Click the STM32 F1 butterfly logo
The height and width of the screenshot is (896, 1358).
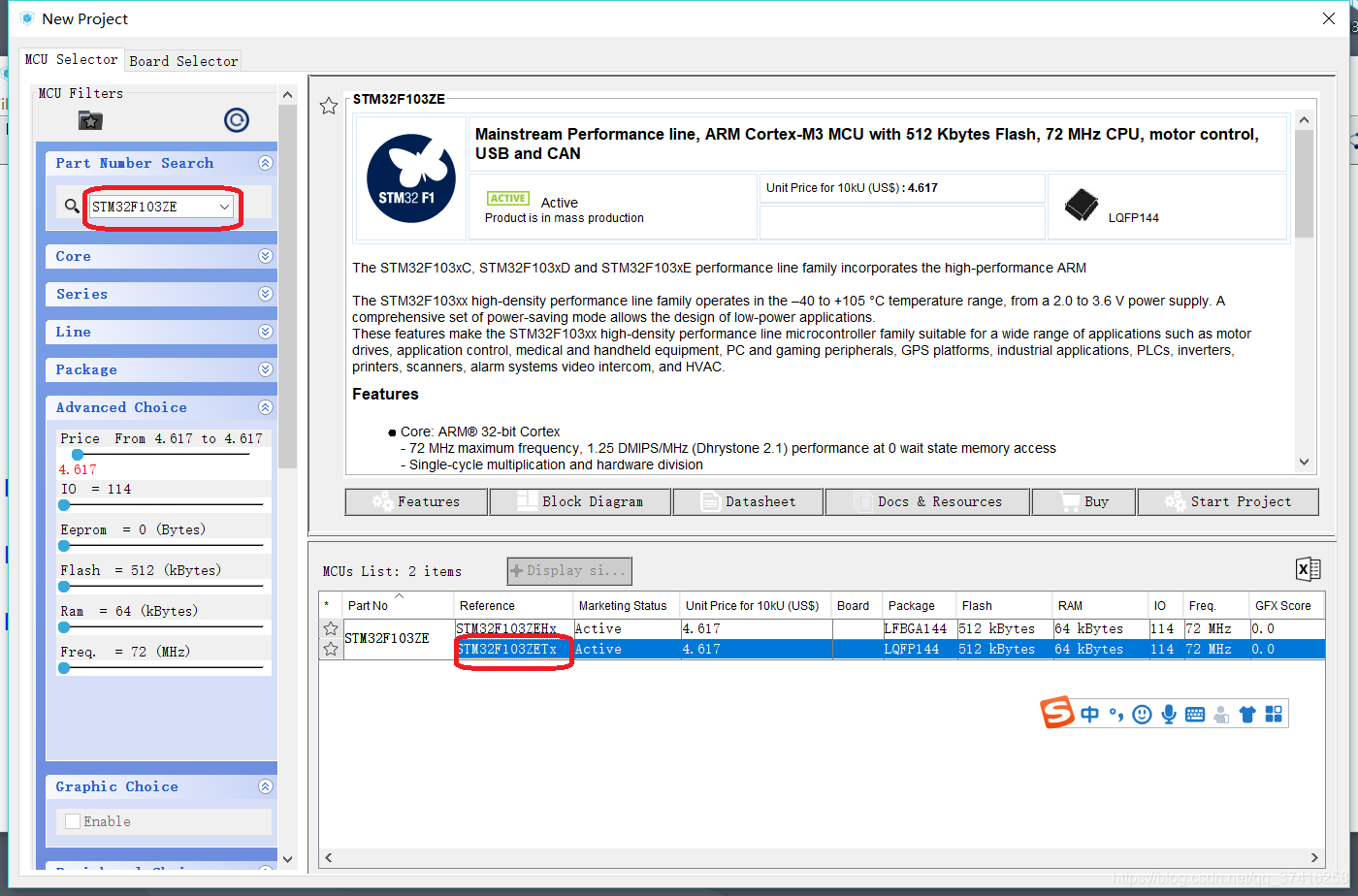(x=411, y=178)
